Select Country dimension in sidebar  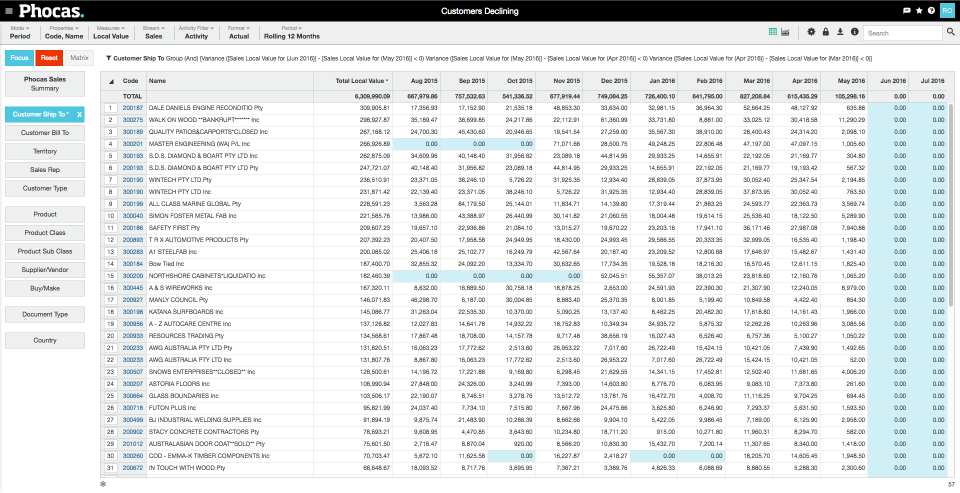(x=45, y=341)
